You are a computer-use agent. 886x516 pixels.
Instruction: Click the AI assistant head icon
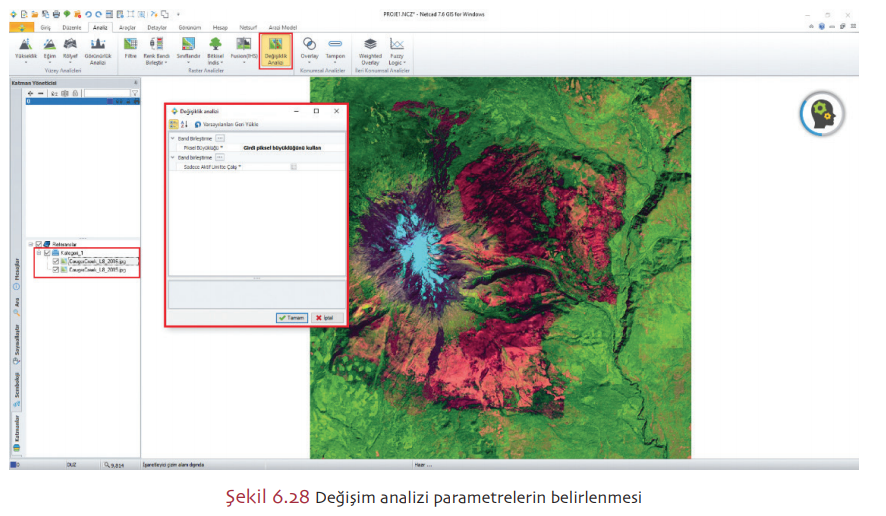coord(822,113)
